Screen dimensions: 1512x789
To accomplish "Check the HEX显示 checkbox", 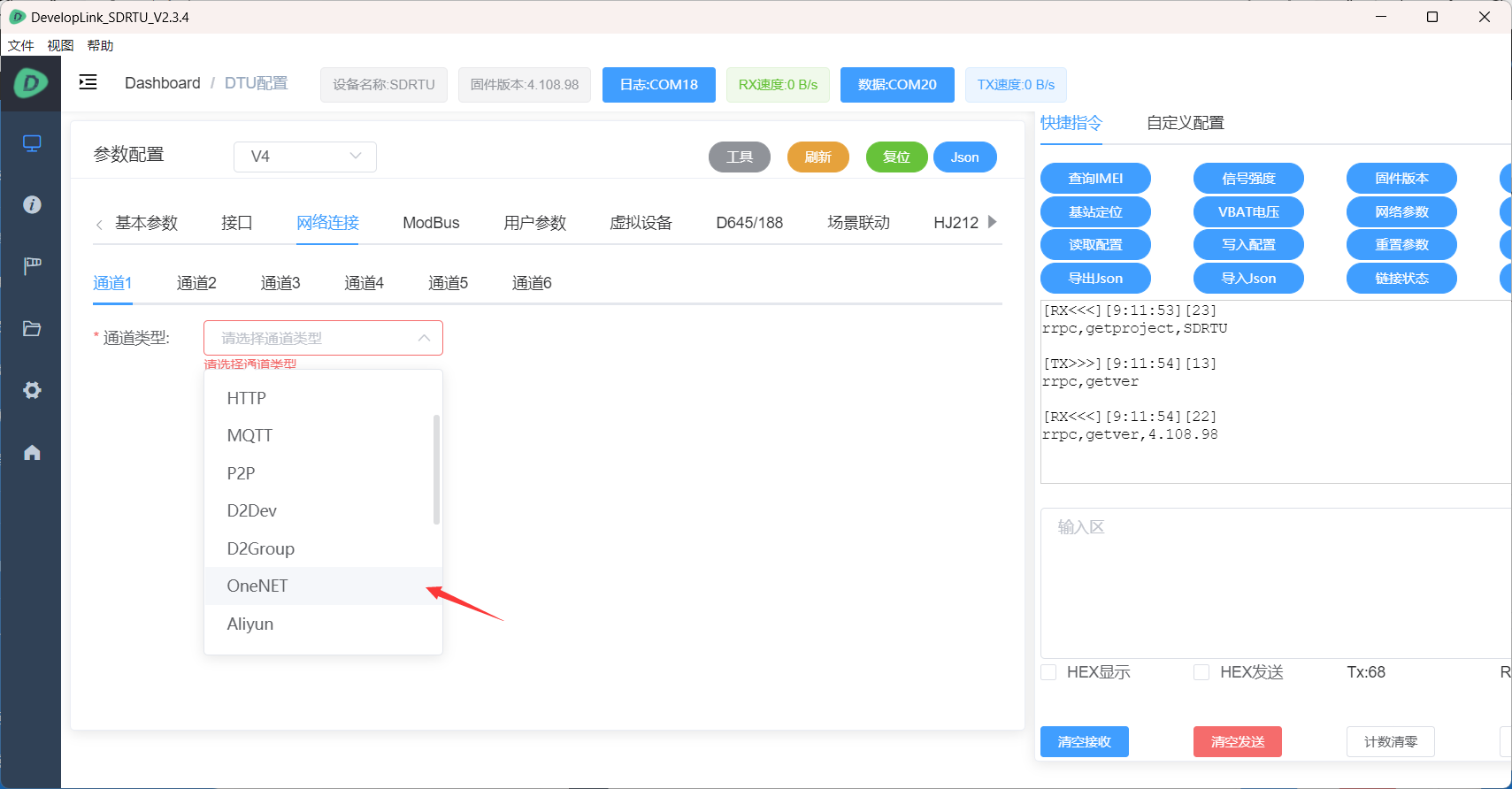I will coord(1048,672).
